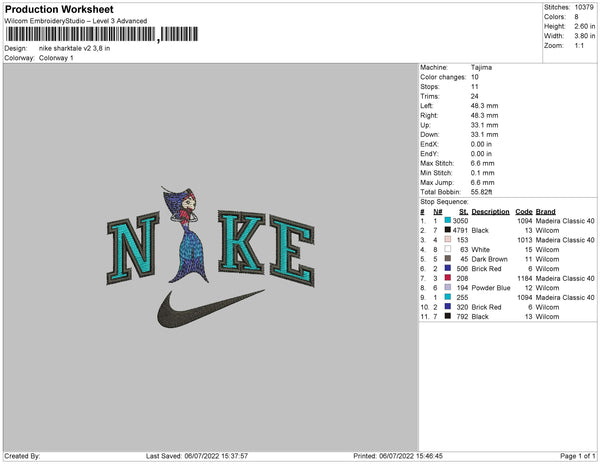Click the cyan swatch for stop 1

(448, 220)
